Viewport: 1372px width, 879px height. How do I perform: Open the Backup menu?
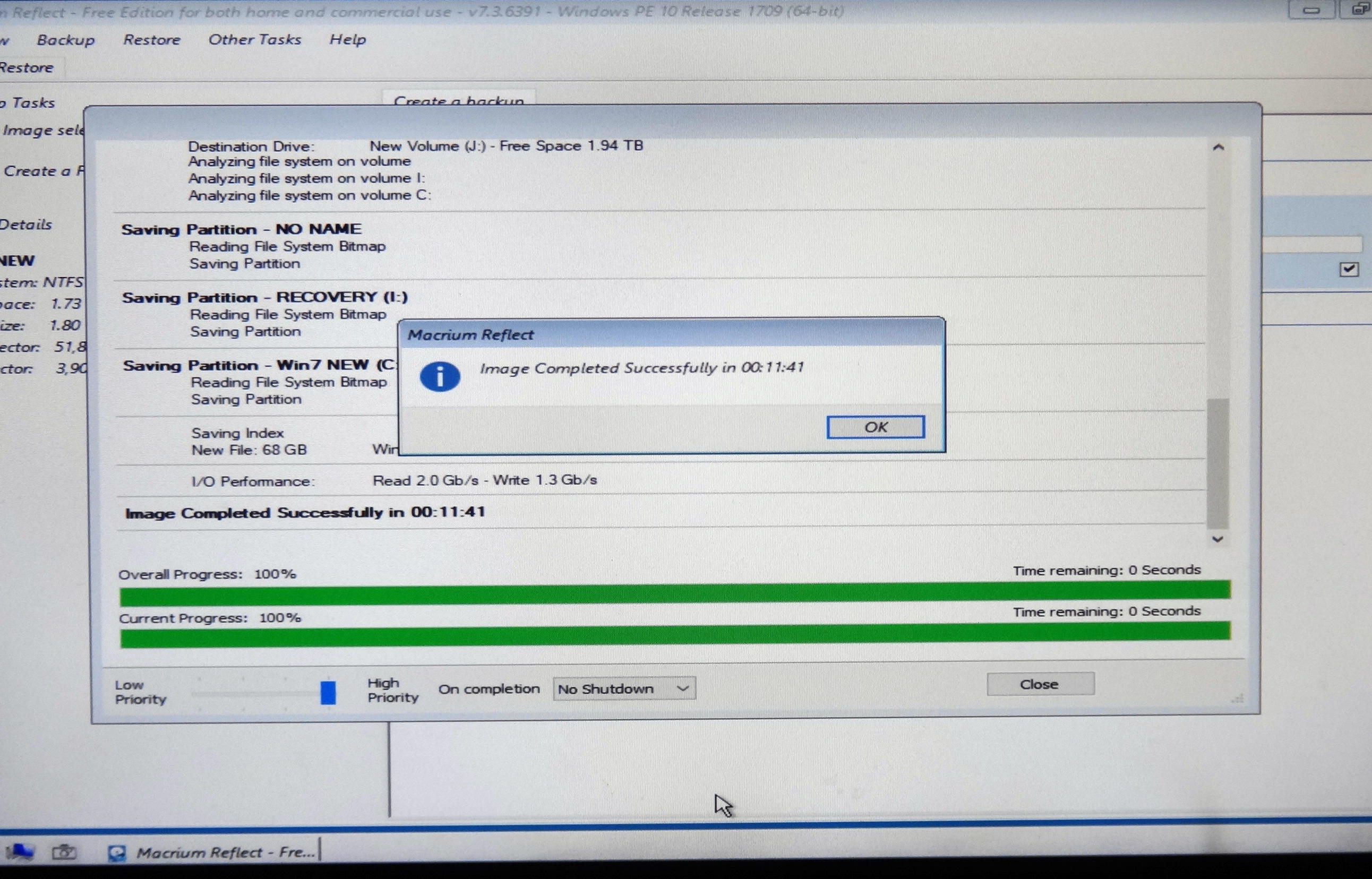(66, 40)
